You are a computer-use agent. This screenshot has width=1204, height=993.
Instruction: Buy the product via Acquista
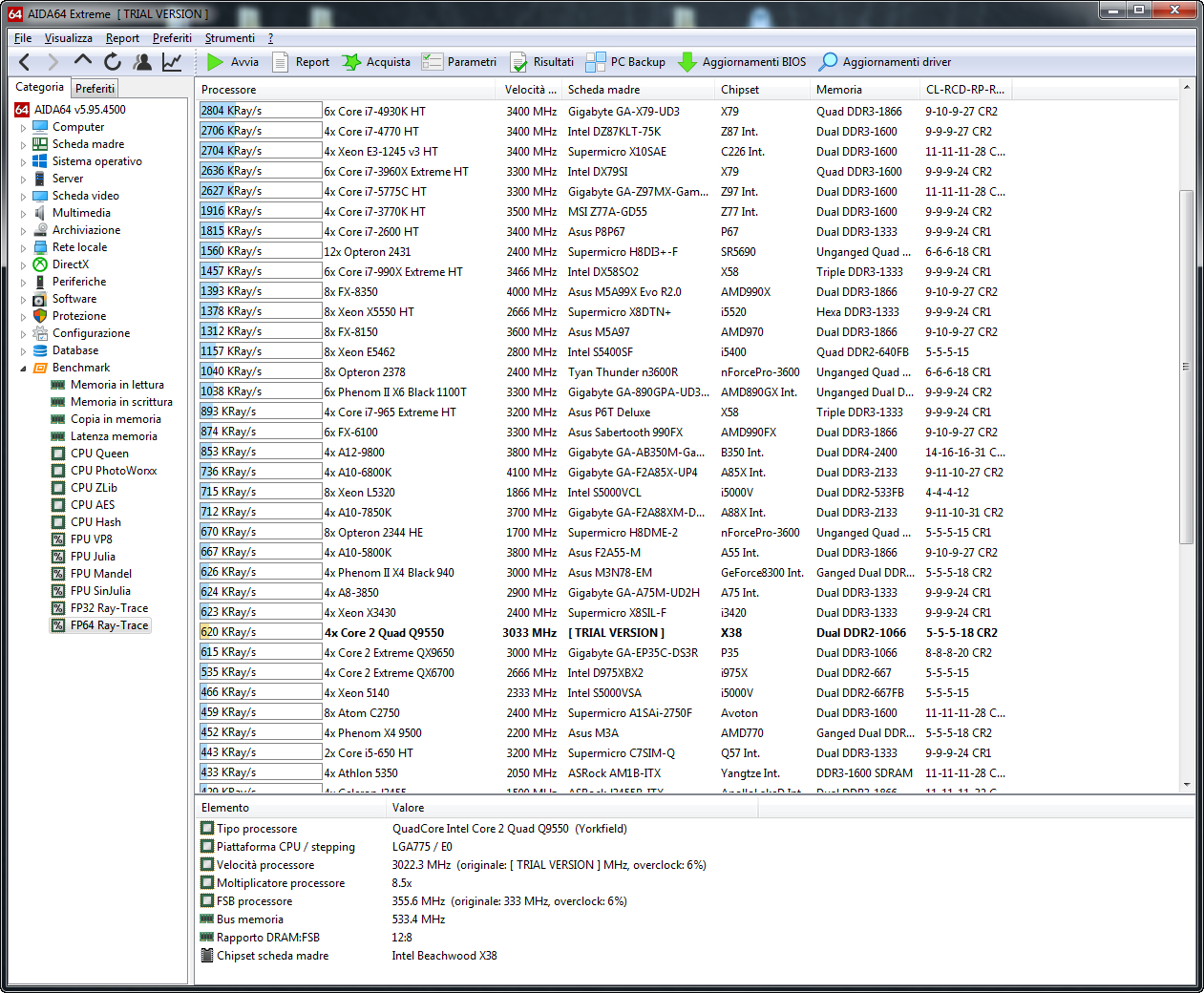pos(376,62)
